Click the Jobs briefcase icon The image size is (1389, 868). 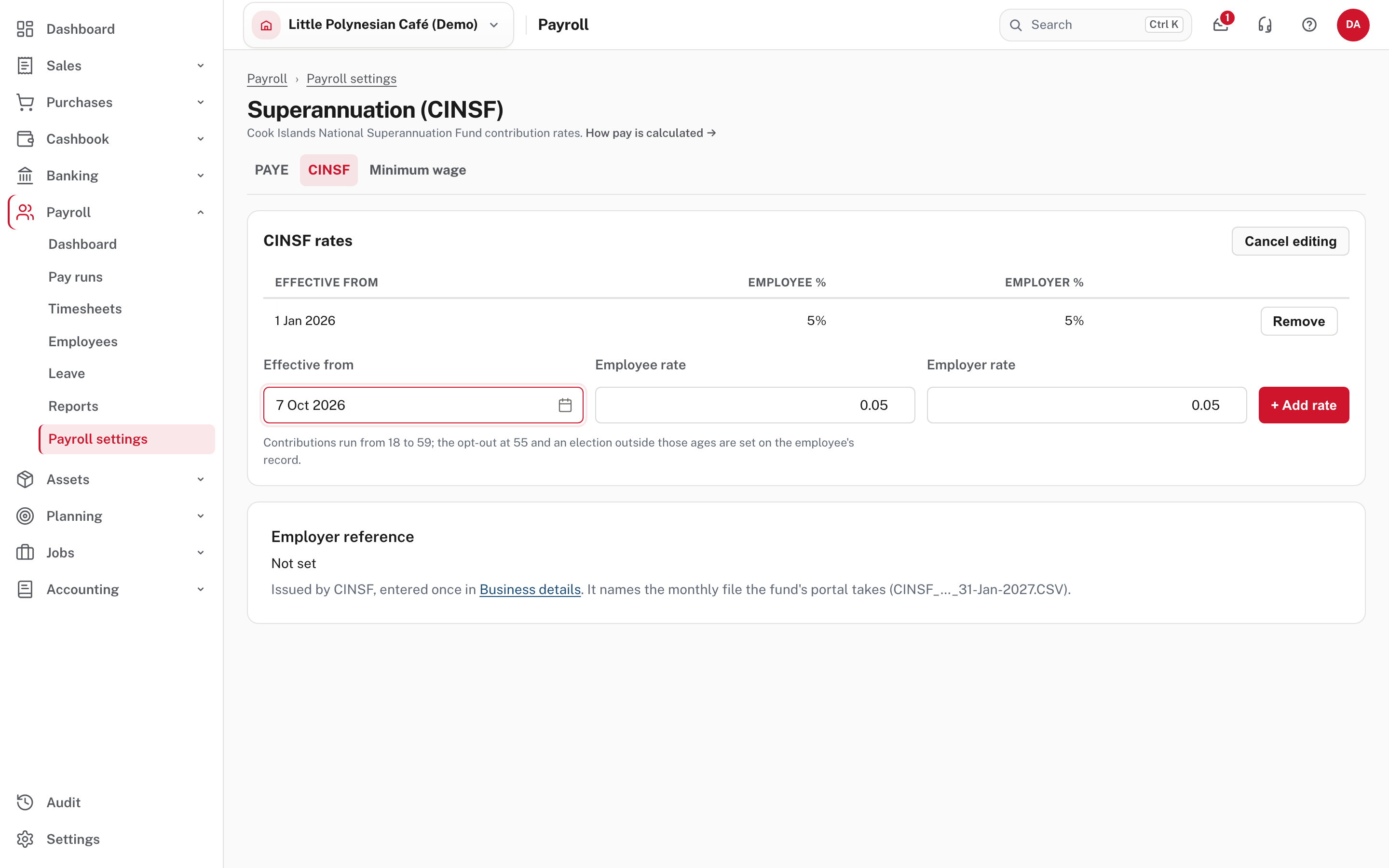coord(25,553)
